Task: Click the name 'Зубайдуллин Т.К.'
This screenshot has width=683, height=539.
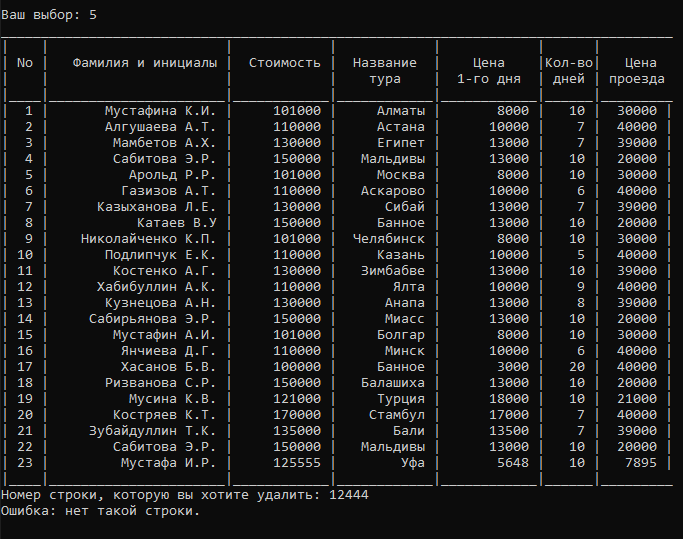Action: click(x=152, y=431)
